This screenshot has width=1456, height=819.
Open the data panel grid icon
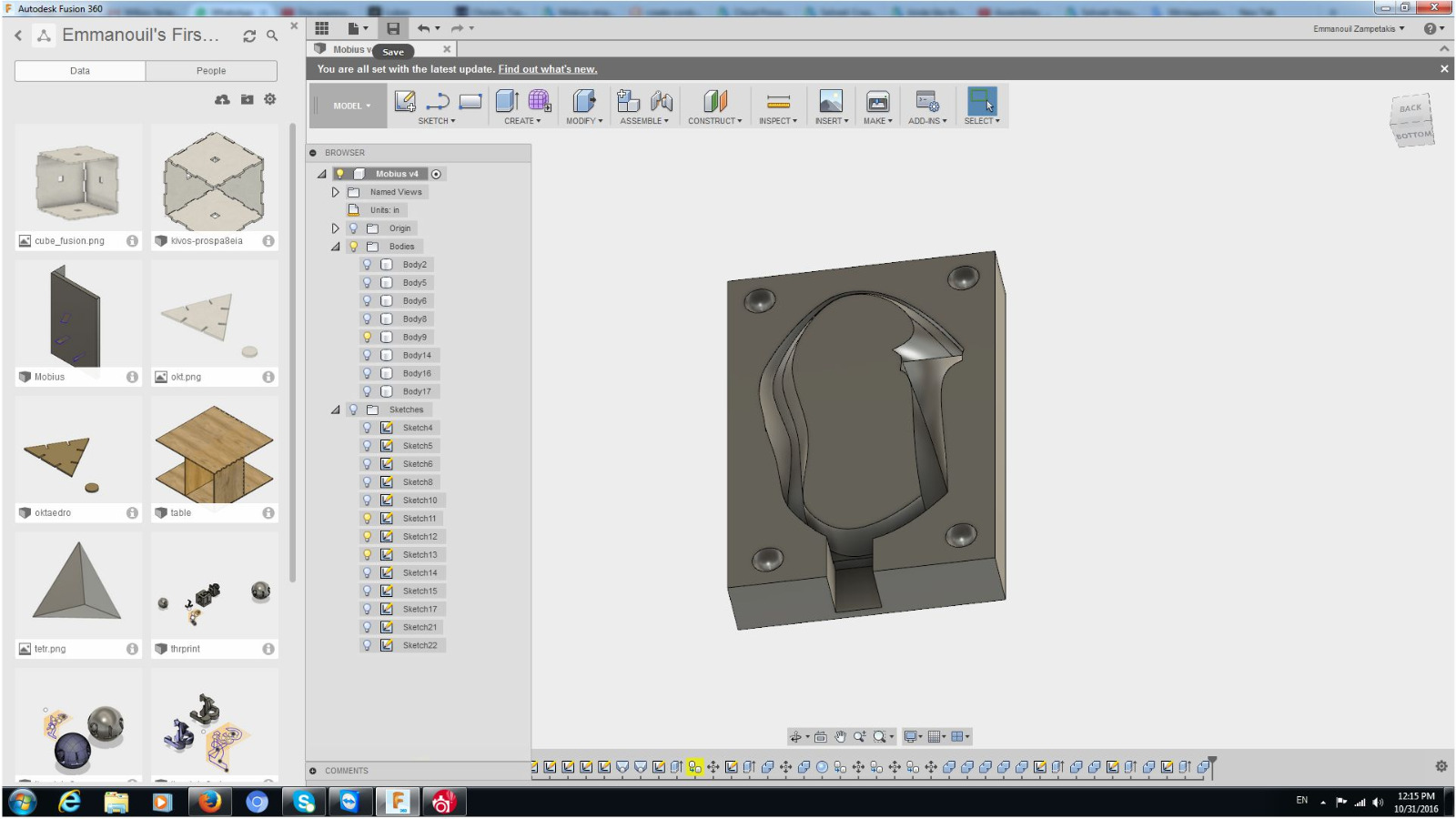point(321,28)
